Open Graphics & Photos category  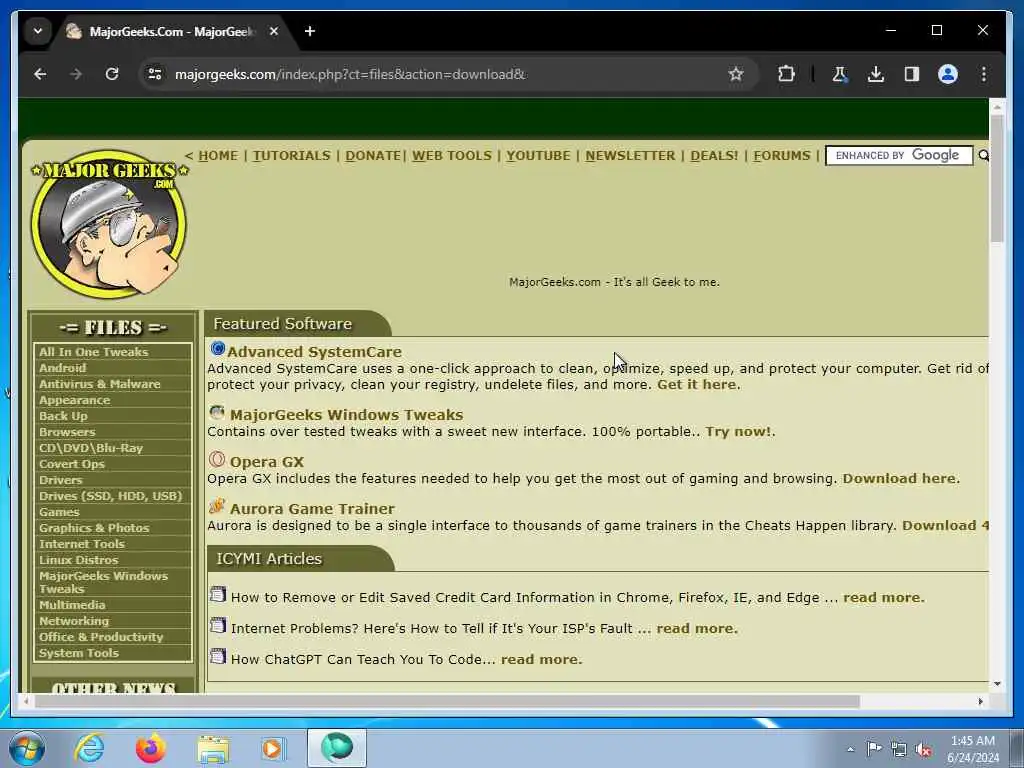point(94,528)
